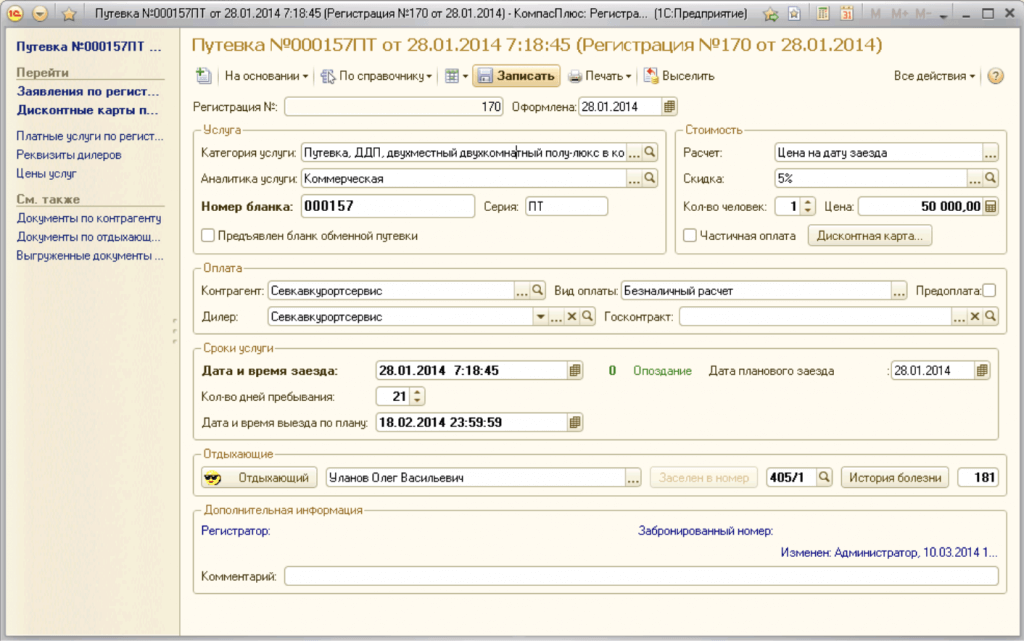Open calendar for Дата и время выезда
The width and height of the screenshot is (1024, 641).
(x=575, y=422)
